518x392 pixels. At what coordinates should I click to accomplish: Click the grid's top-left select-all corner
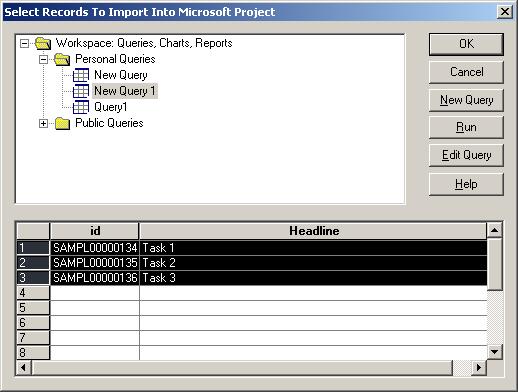point(33,231)
